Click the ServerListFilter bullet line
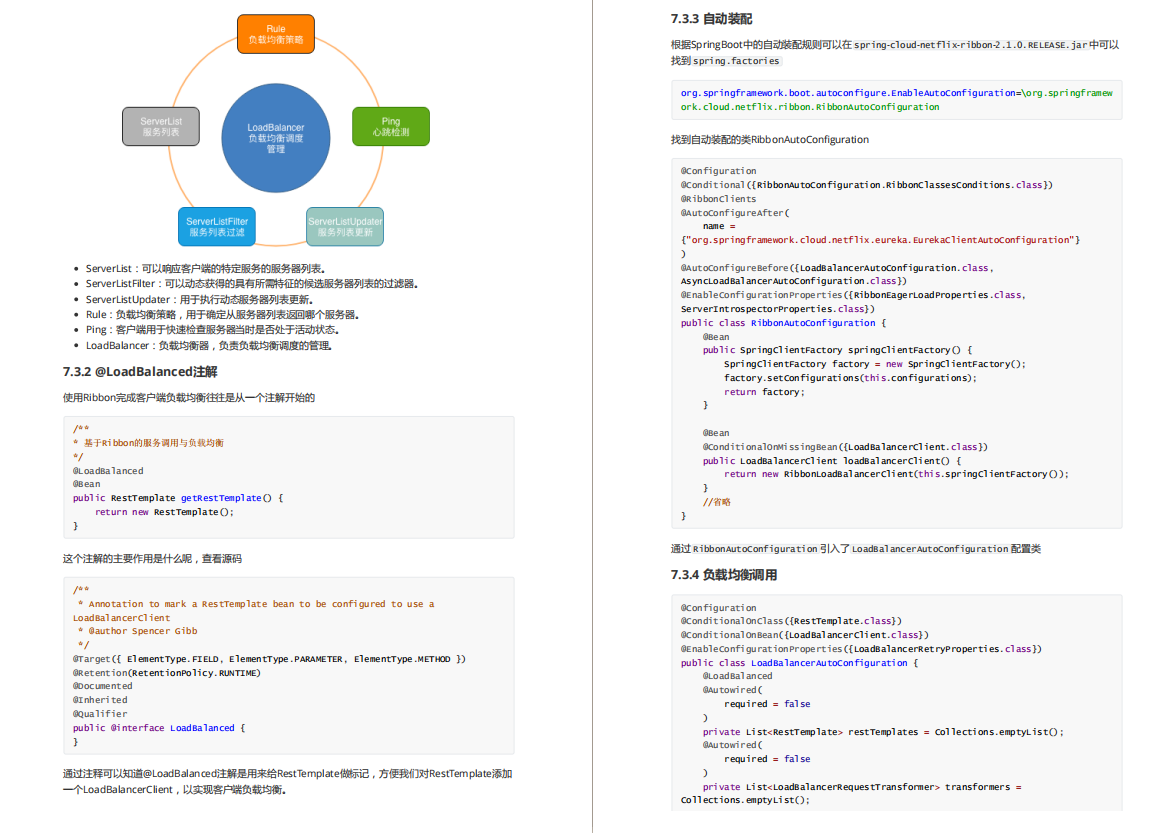This screenshot has width=1161, height=833. click(252, 284)
